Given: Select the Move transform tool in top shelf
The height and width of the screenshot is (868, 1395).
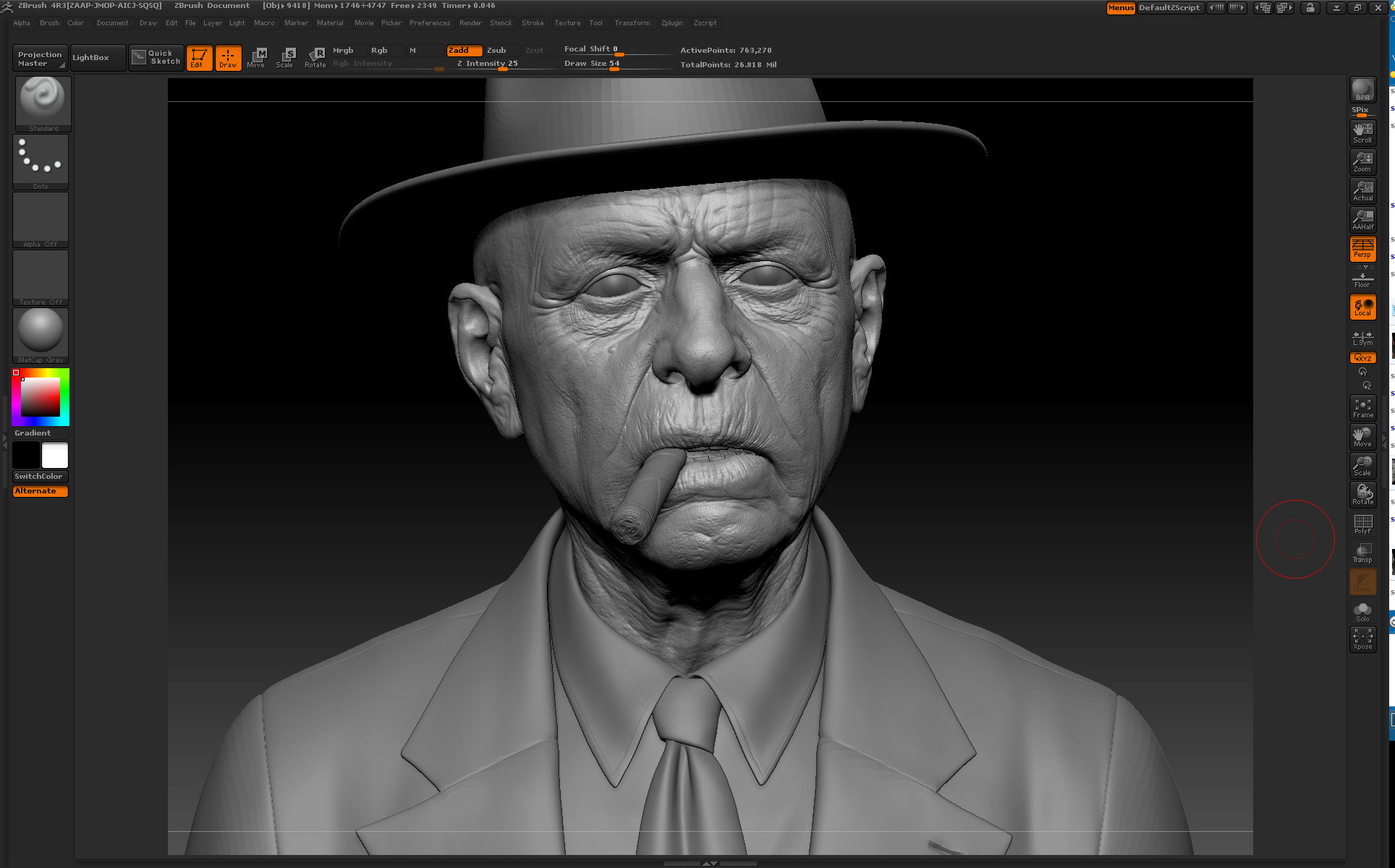Looking at the screenshot, I should pos(256,58).
